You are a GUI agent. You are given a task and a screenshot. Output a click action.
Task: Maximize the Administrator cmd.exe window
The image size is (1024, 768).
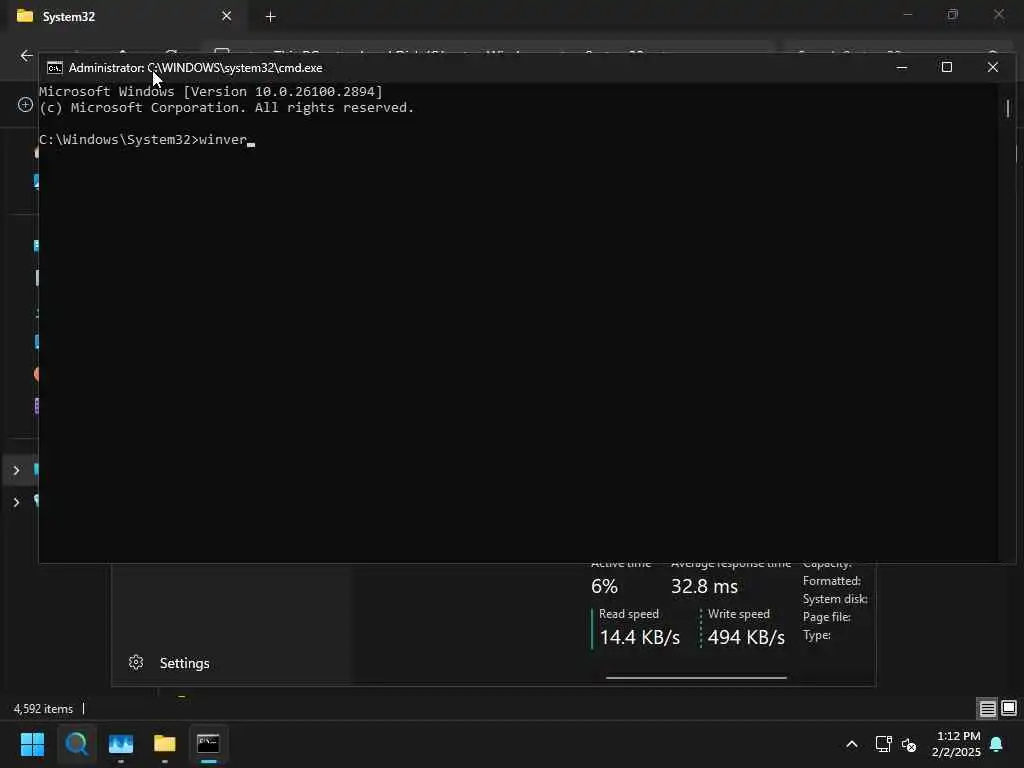(x=946, y=67)
